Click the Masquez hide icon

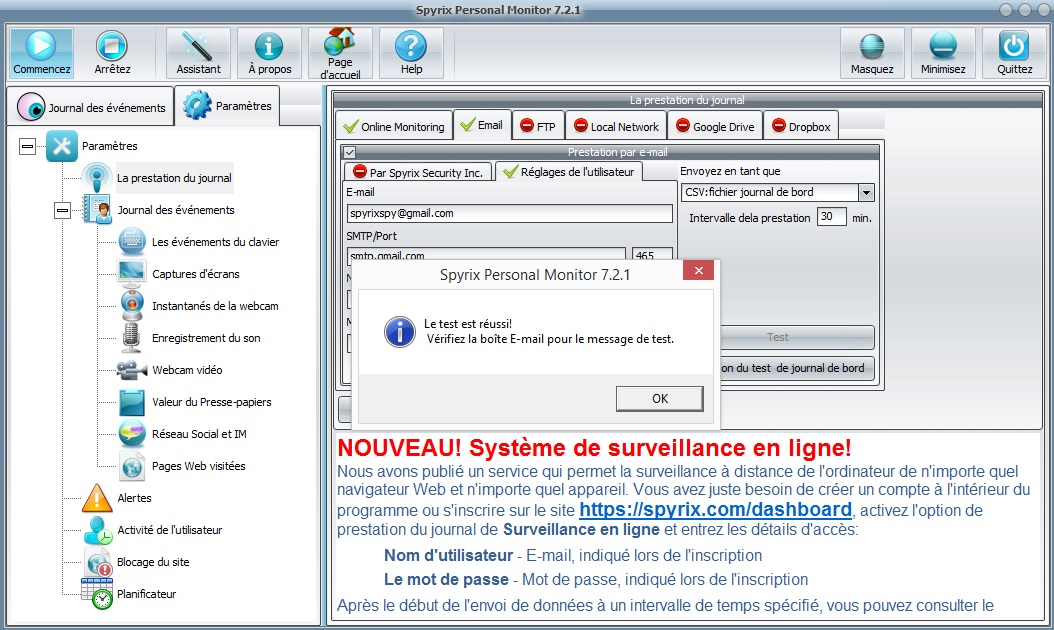872,46
